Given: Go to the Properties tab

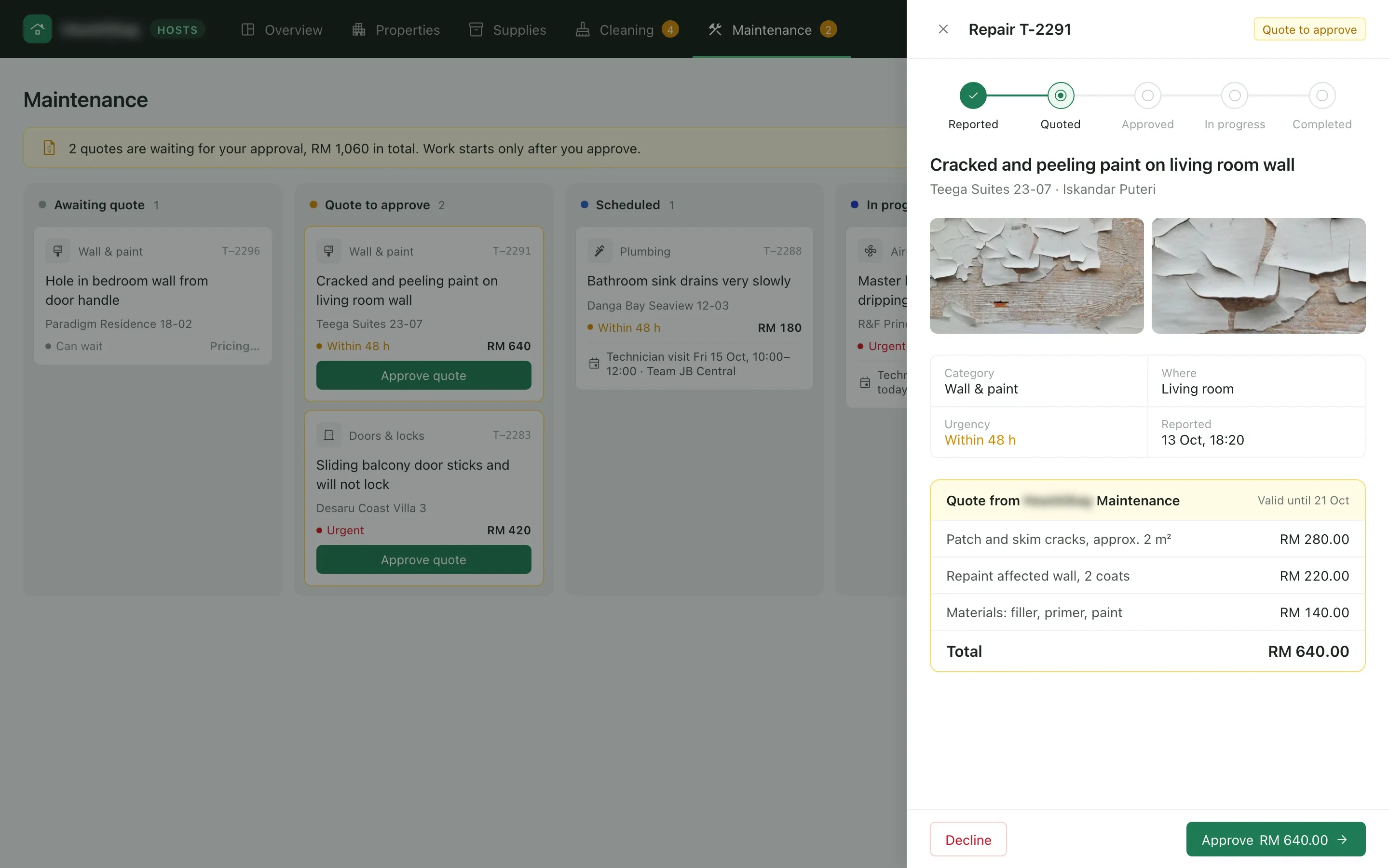Looking at the screenshot, I should pos(395,29).
